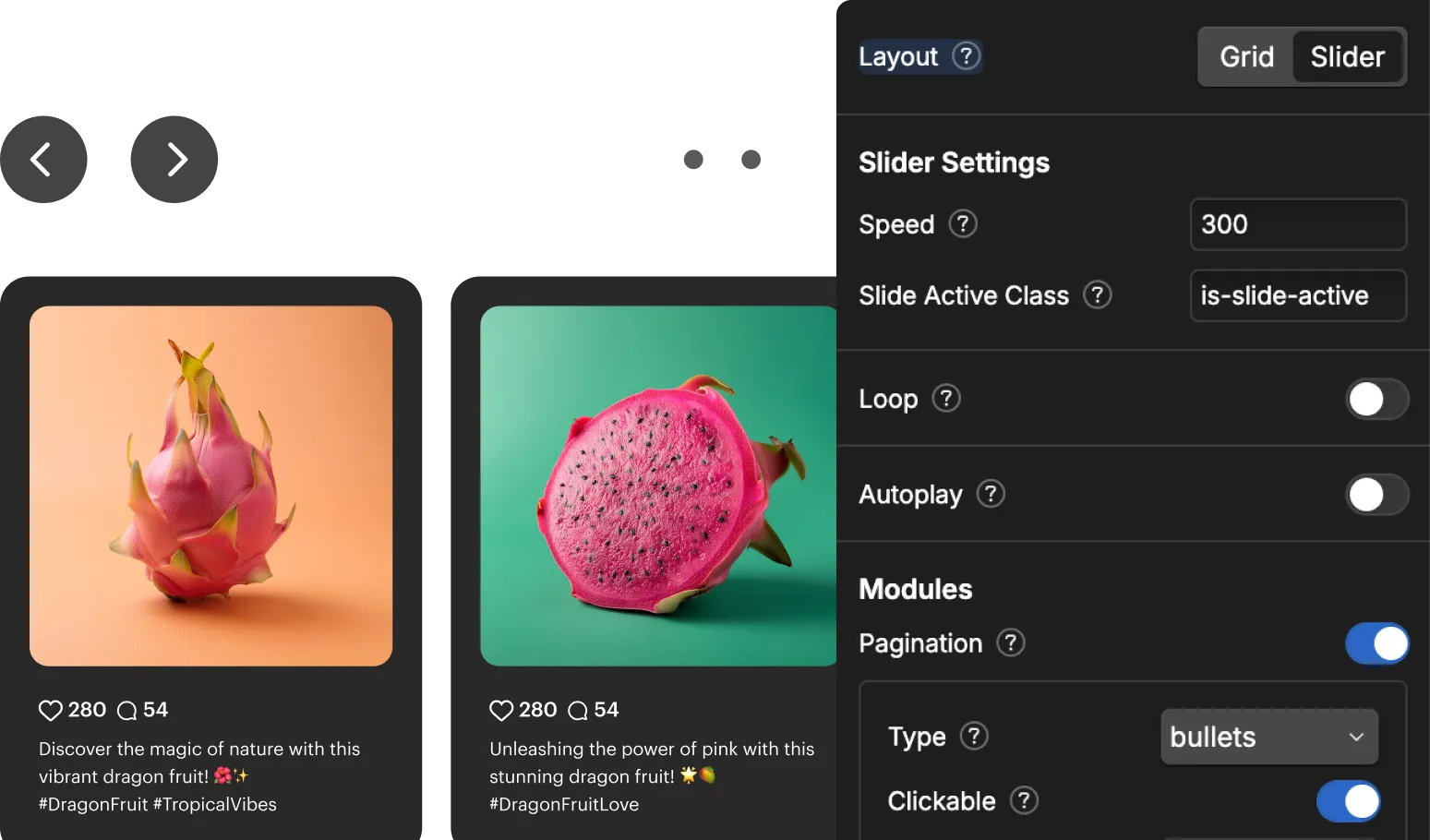
Task: Show help for Slide Active Class
Action: click(1097, 295)
